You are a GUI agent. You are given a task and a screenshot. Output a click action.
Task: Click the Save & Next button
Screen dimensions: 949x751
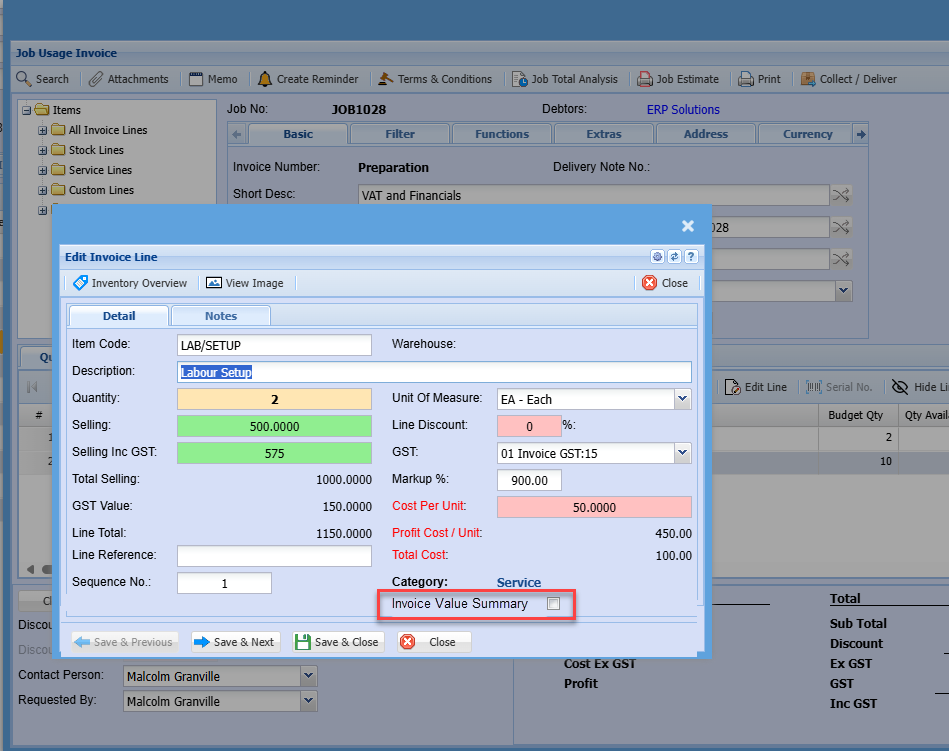[x=233, y=642]
